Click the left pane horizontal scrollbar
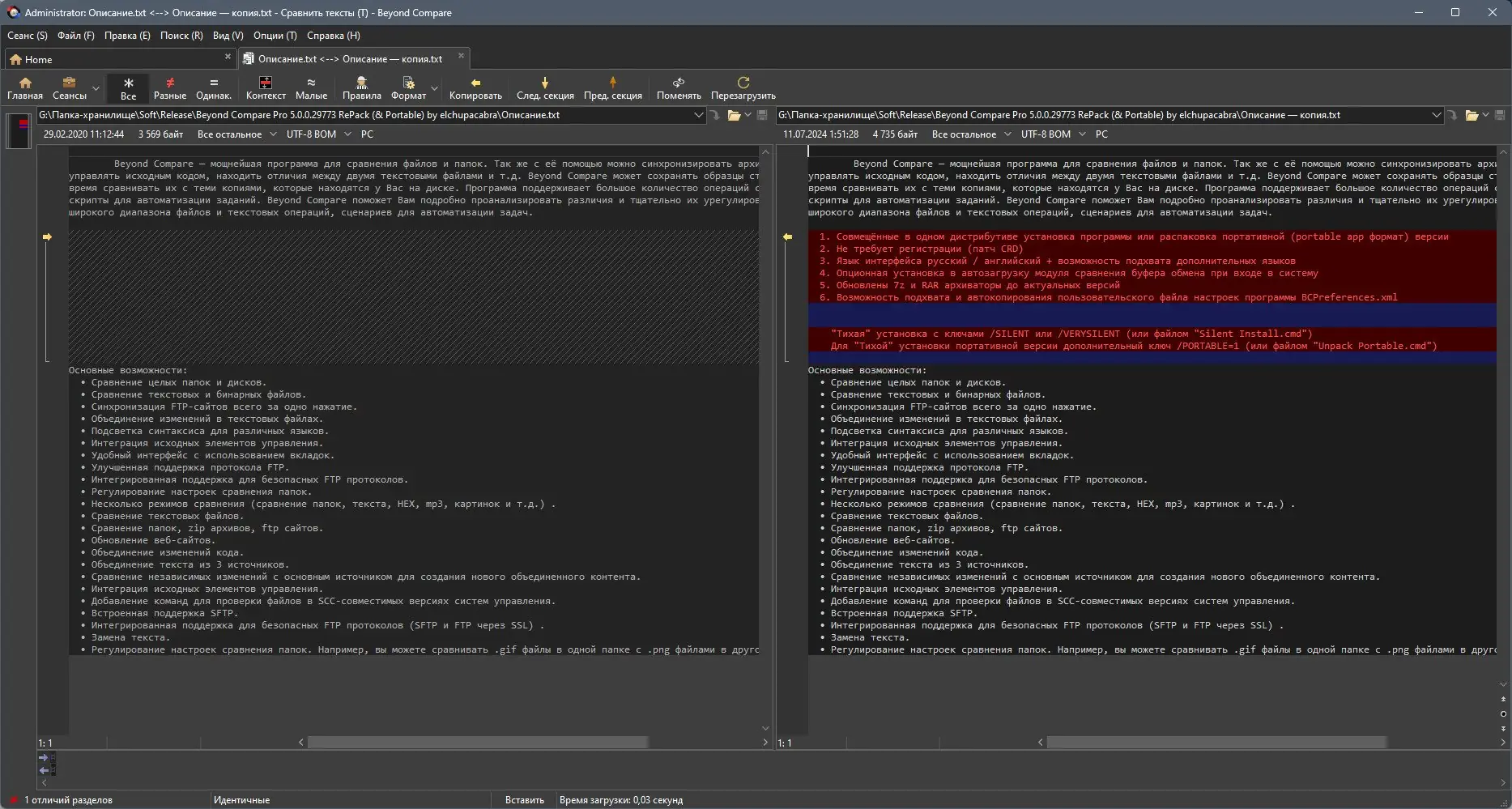The height and width of the screenshot is (809, 1512). pyautogui.click(x=478, y=742)
